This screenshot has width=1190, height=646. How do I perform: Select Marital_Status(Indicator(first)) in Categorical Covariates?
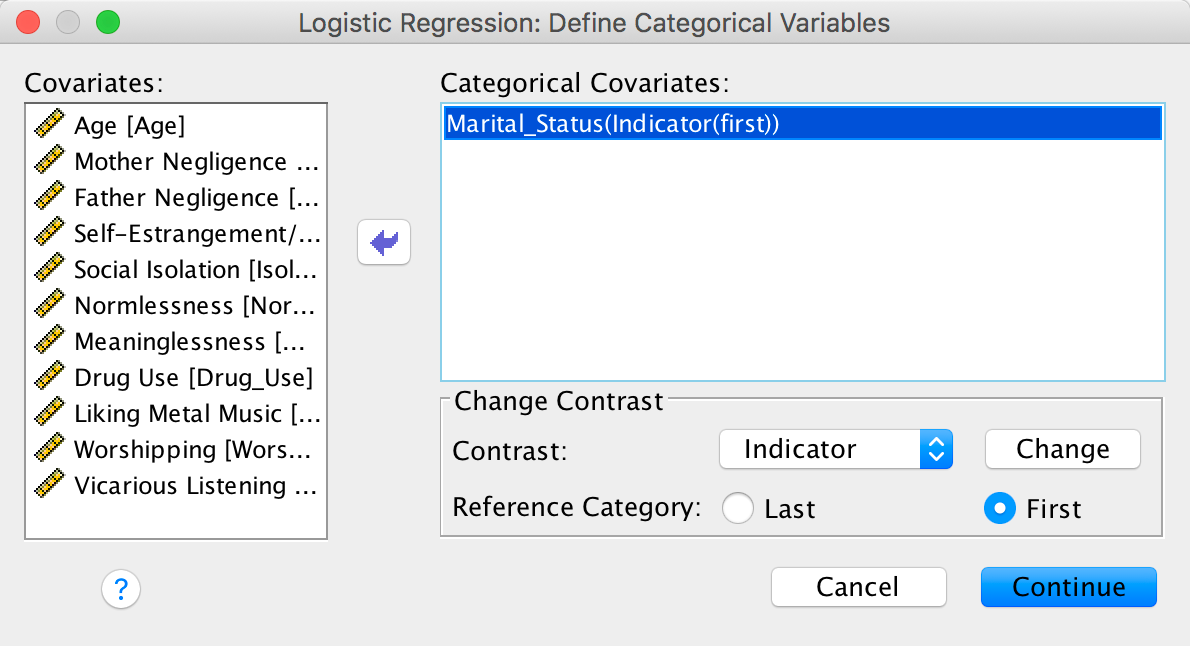tap(612, 124)
